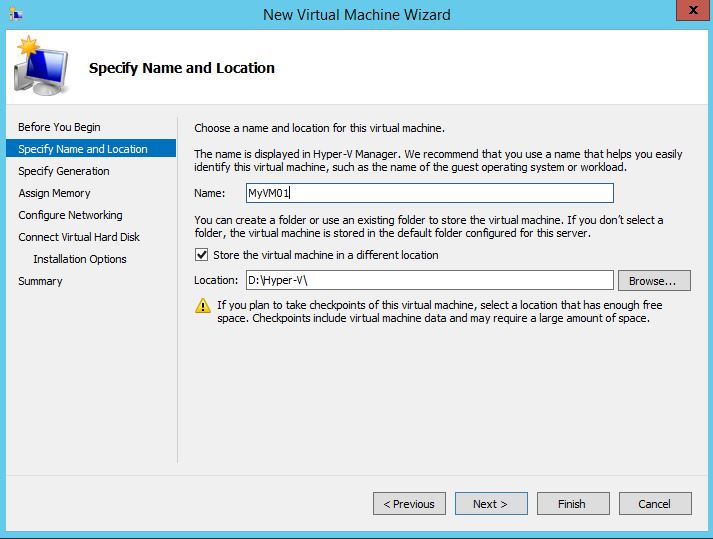This screenshot has height=539, width=713.
Task: Click the virtual machine computer icon in the header
Action: [x=41, y=65]
